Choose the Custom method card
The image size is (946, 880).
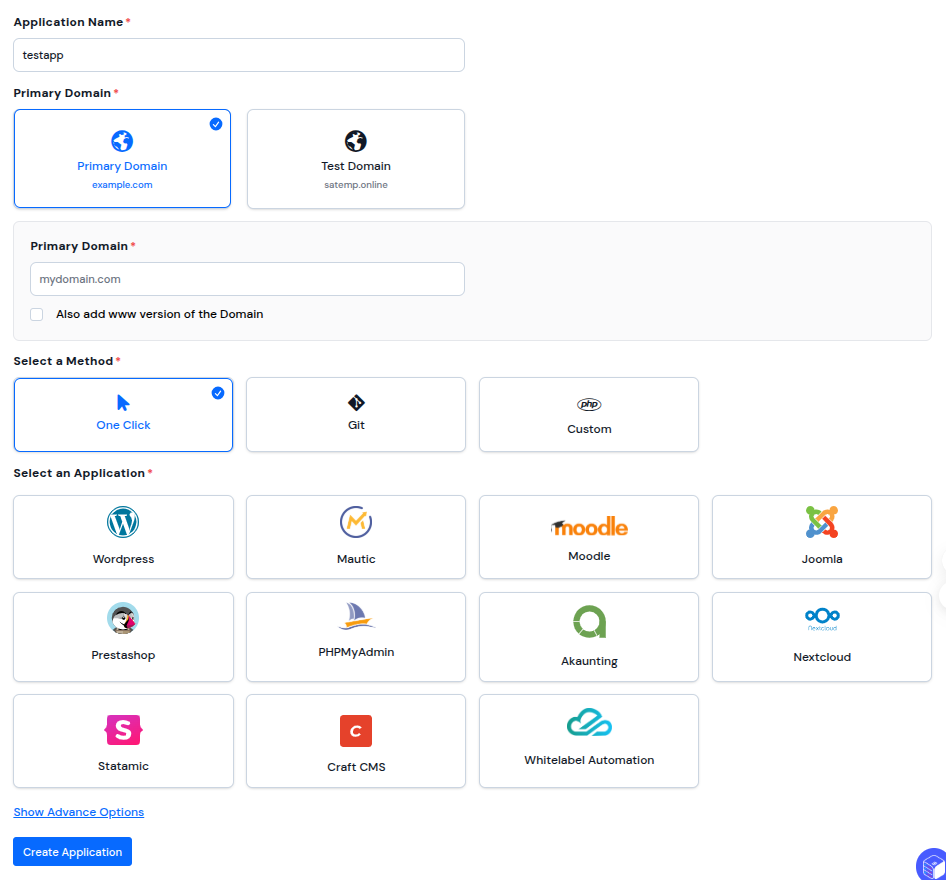pyautogui.click(x=589, y=415)
